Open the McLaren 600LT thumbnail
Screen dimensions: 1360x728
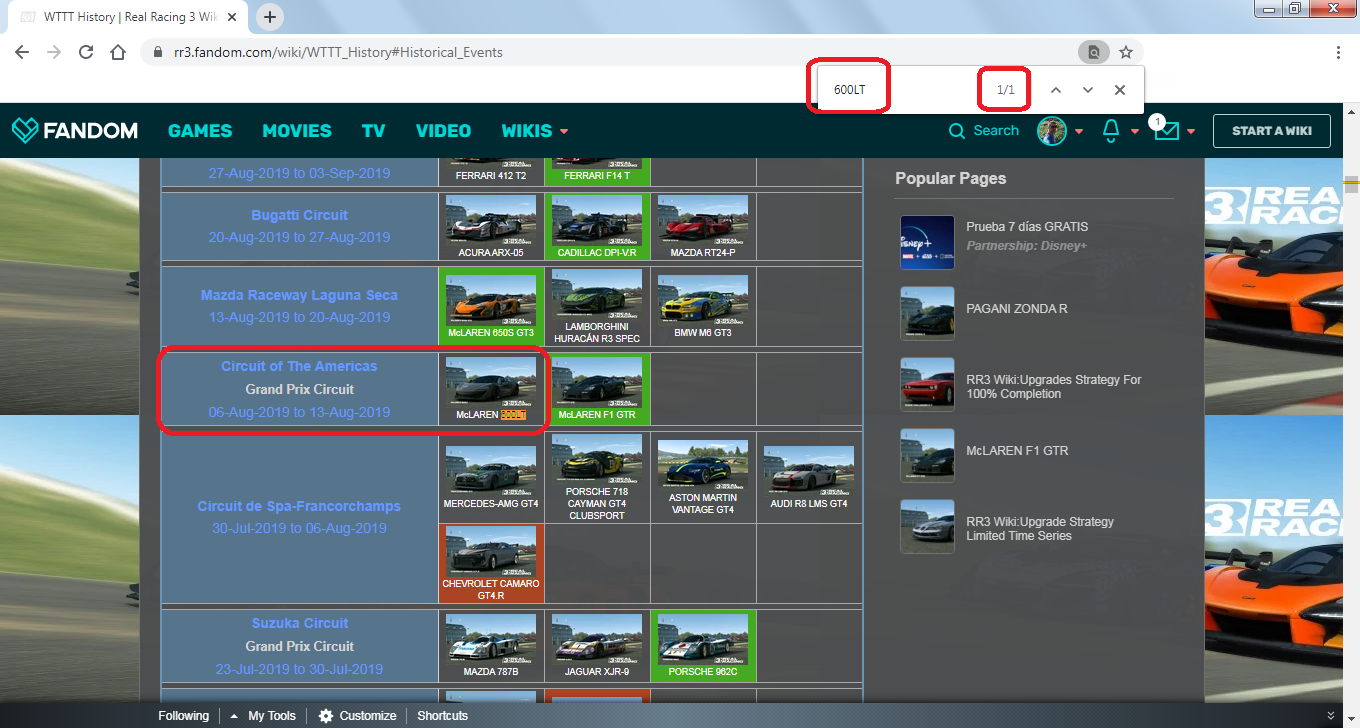click(491, 382)
